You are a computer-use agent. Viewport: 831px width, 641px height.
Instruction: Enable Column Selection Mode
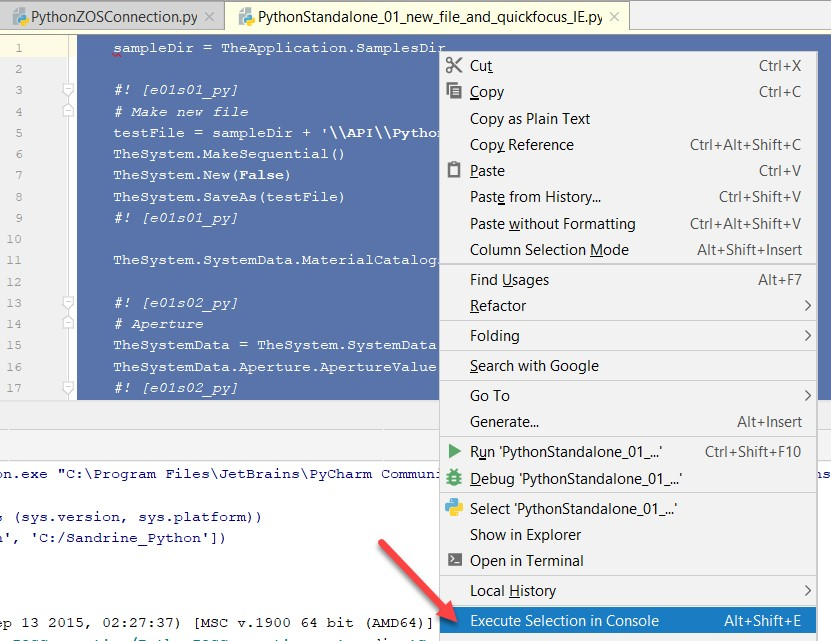[627, 249]
